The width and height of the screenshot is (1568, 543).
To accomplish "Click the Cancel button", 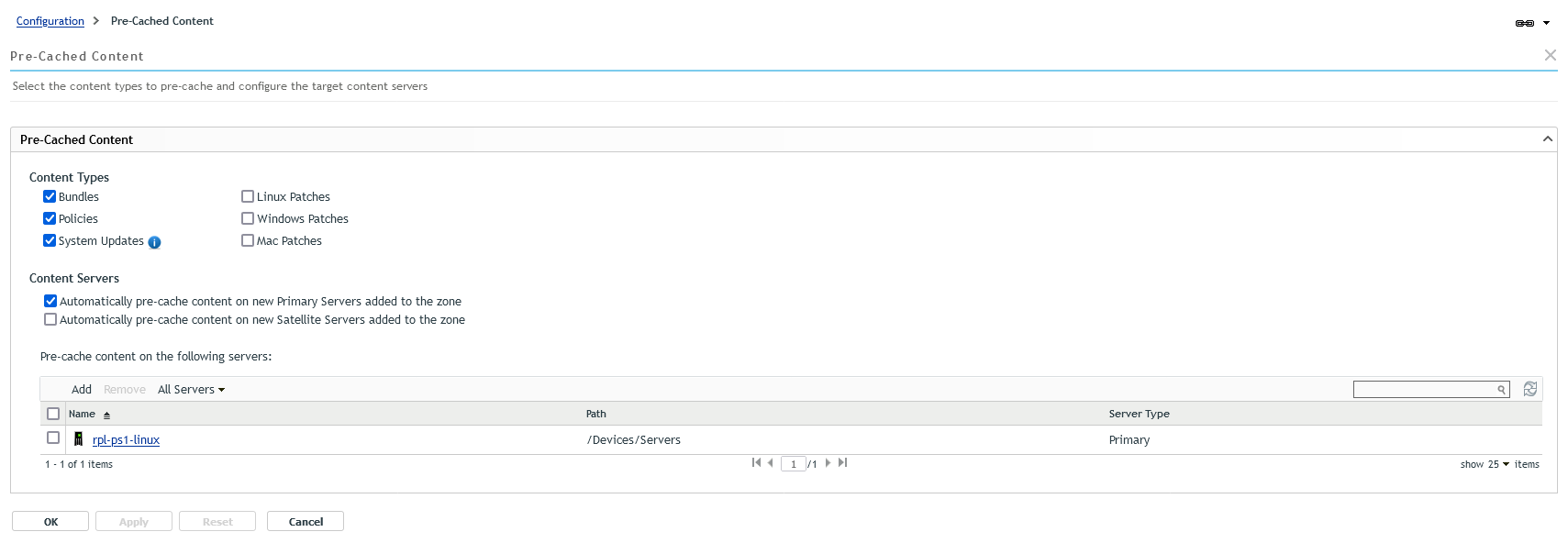I will (x=306, y=521).
